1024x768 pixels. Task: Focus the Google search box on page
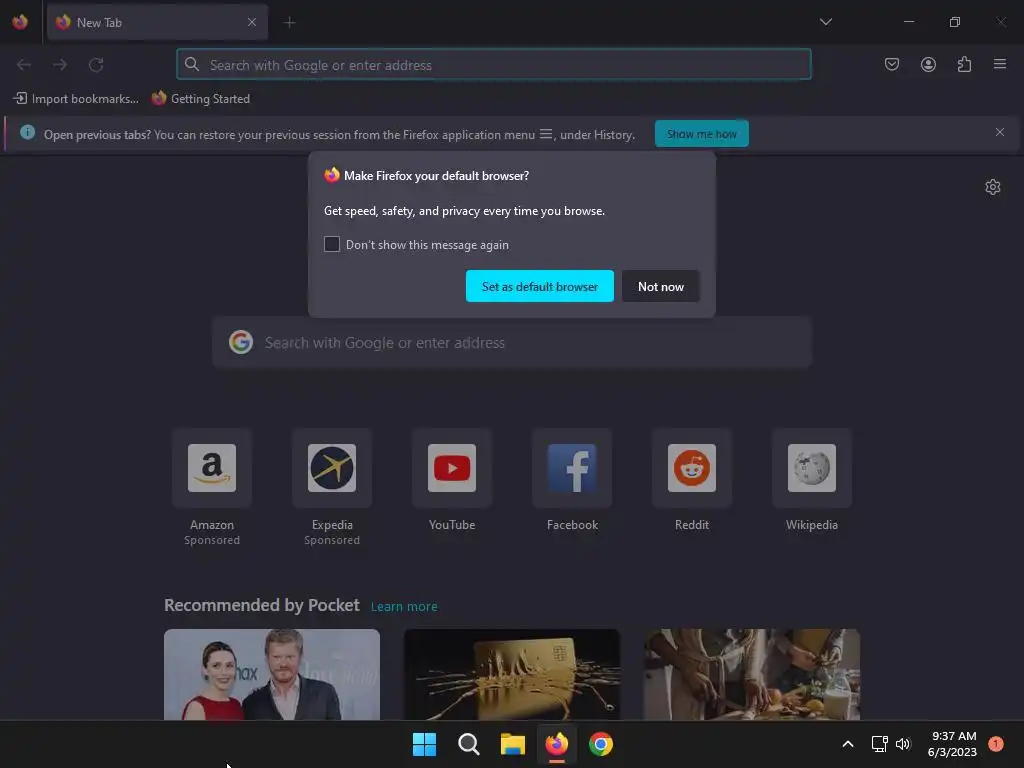[x=512, y=342]
